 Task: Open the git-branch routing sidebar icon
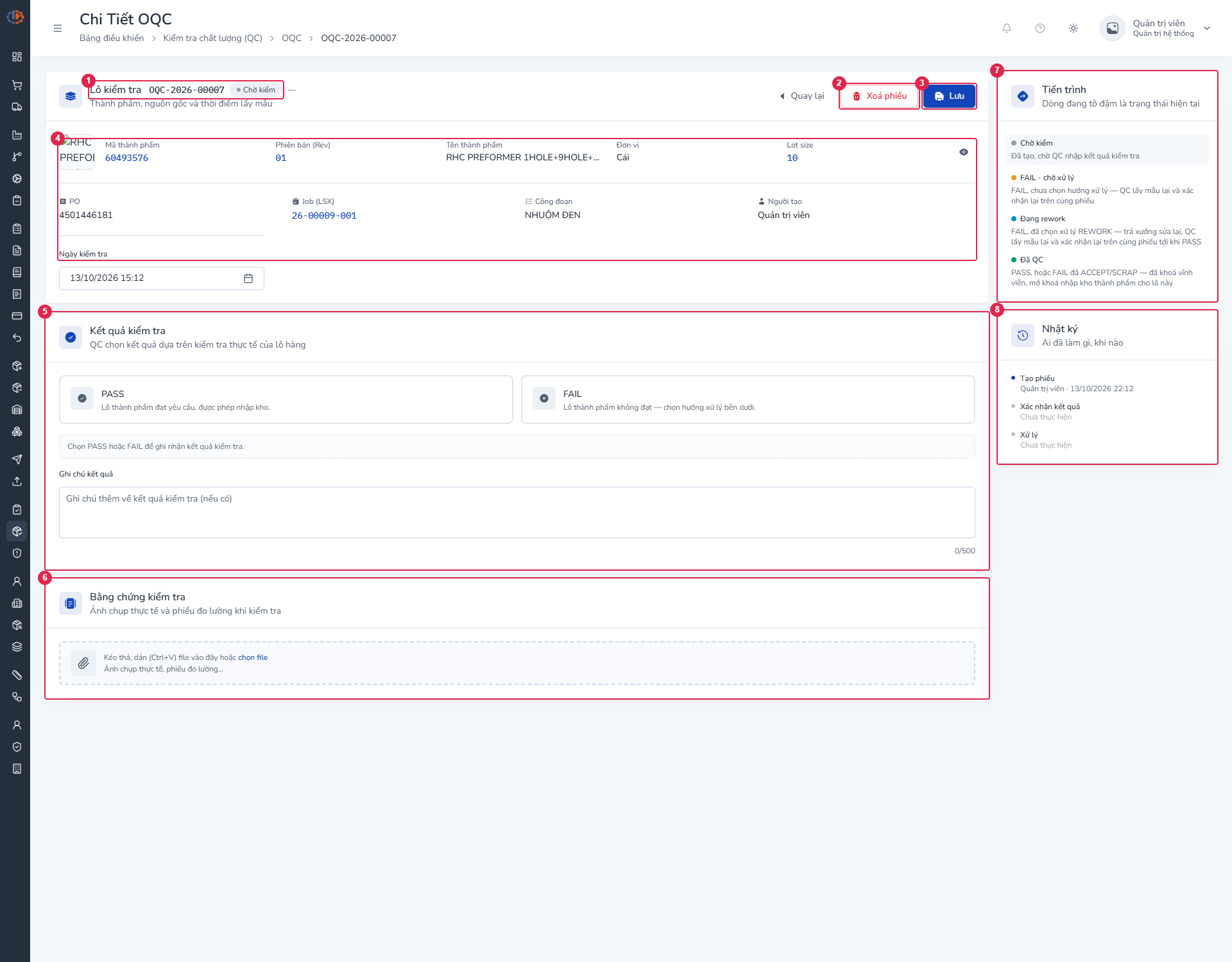point(17,156)
